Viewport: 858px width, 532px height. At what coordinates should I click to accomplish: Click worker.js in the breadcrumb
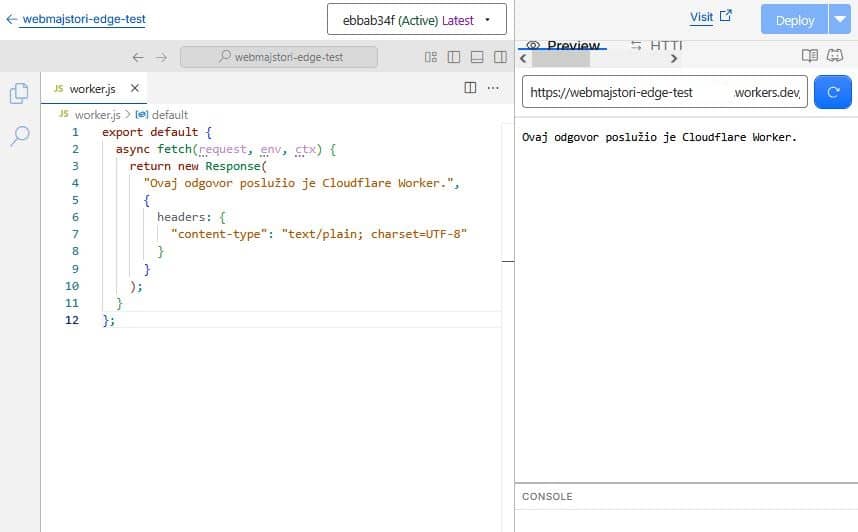tap(97, 115)
